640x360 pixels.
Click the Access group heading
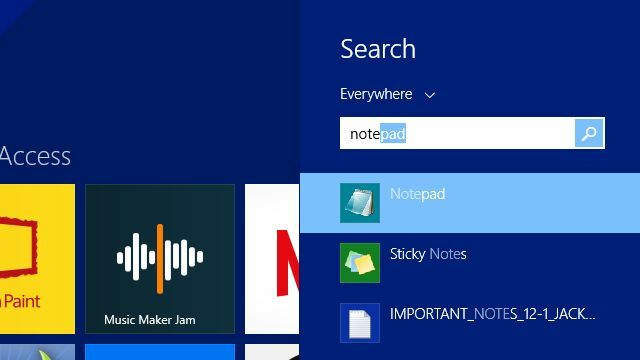[x=36, y=156]
